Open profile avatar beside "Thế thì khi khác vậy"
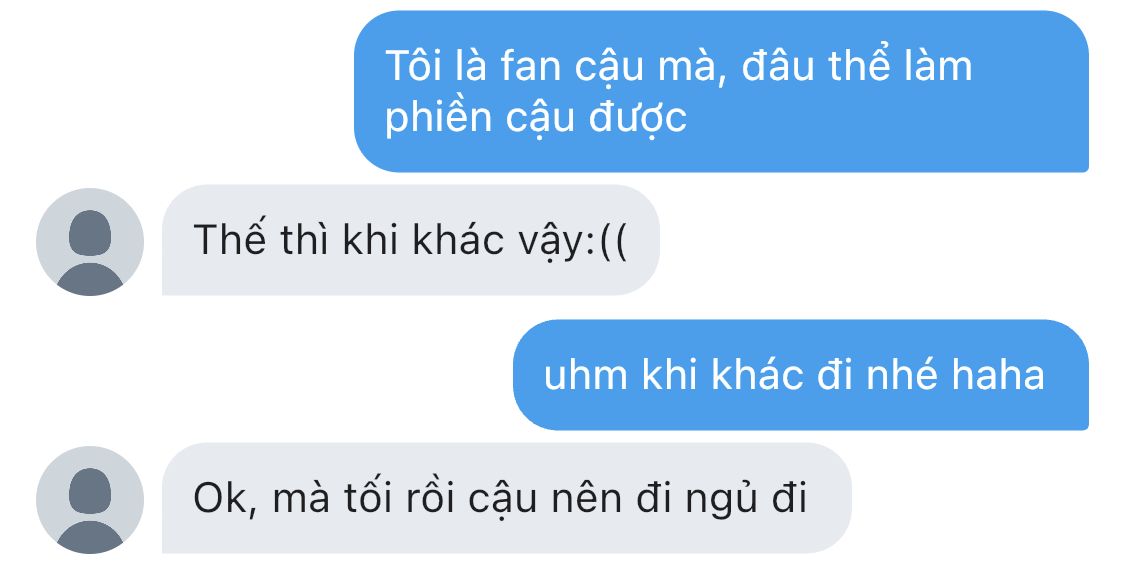The height and width of the screenshot is (582, 1125). tap(90, 242)
